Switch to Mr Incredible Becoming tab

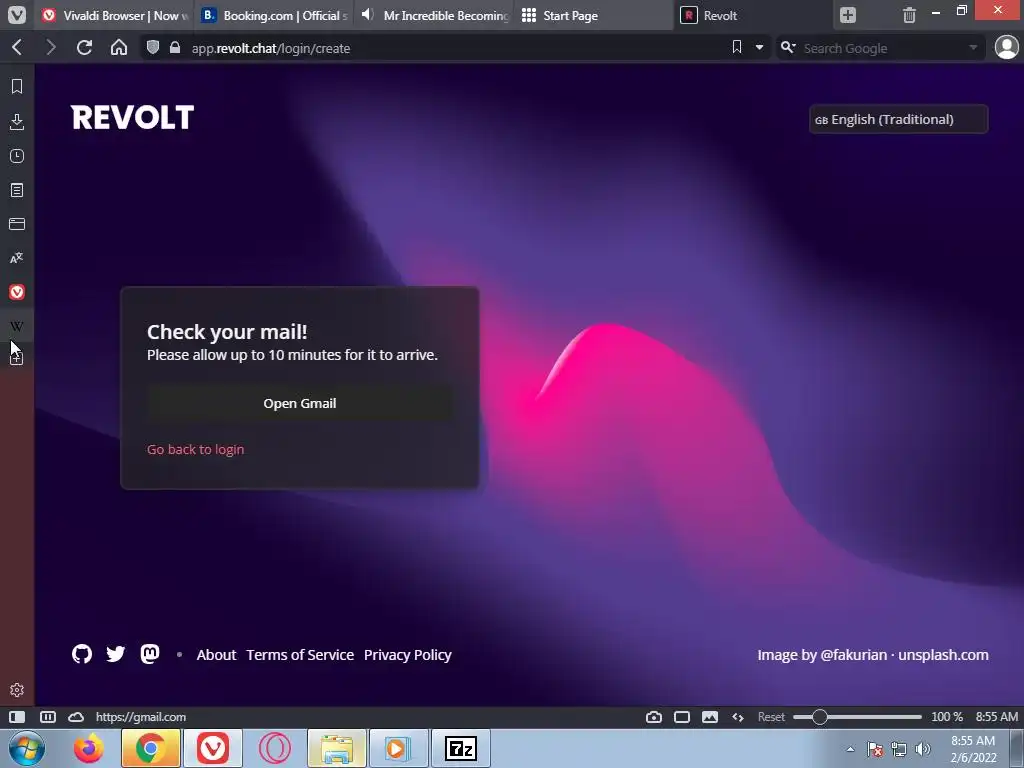tap(434, 15)
